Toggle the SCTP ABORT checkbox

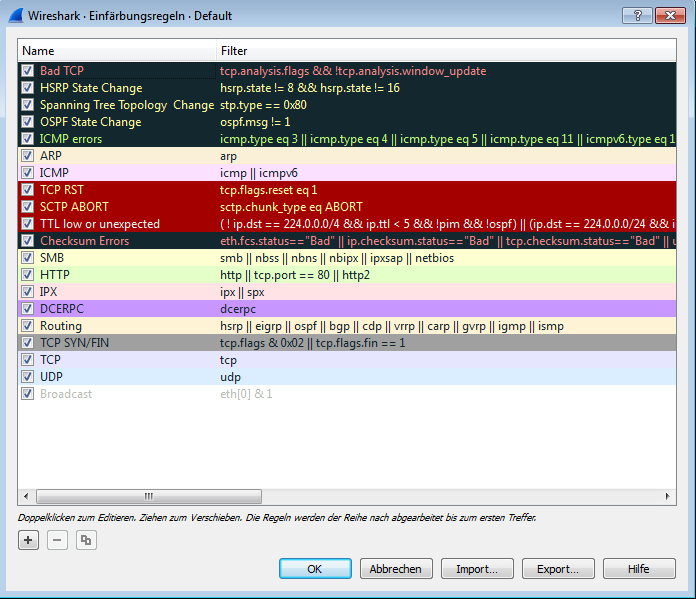coord(28,206)
